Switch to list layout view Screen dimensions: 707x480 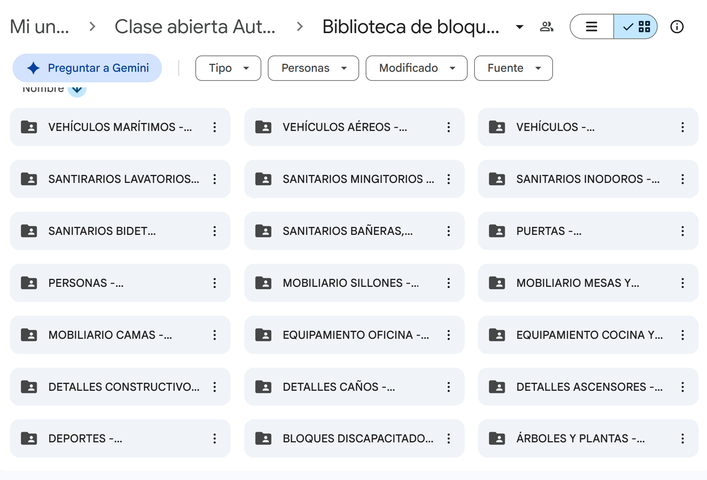[x=592, y=27]
